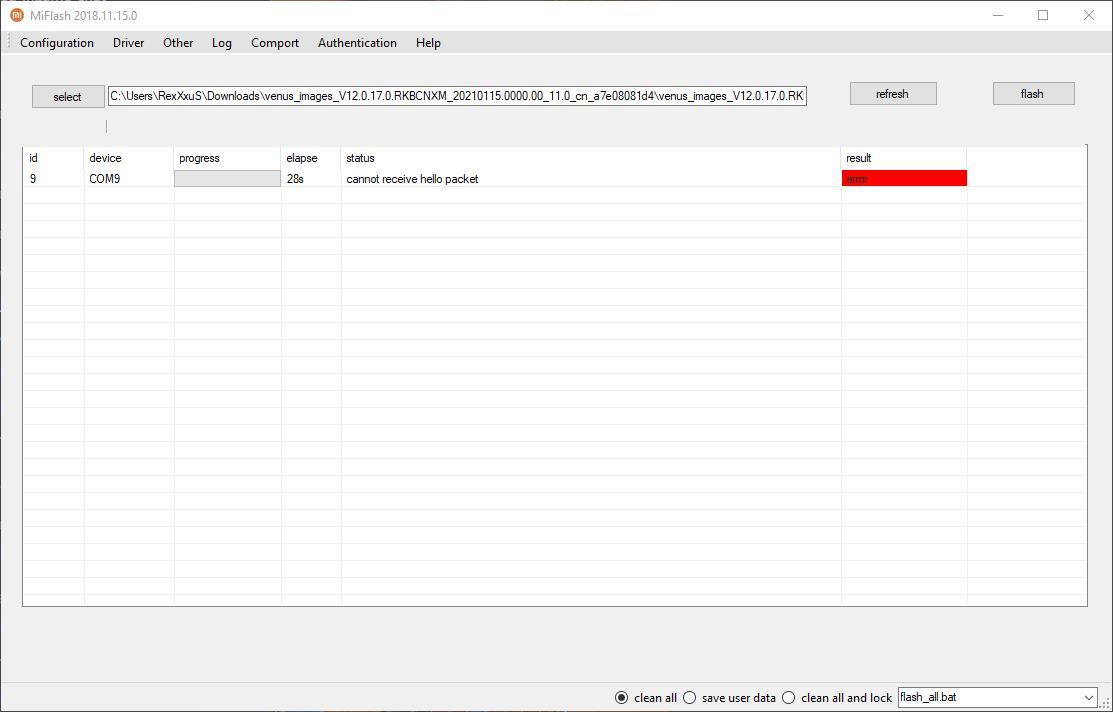Click the menu bar grip handle
This screenshot has height=712, width=1113.
(x=9, y=43)
